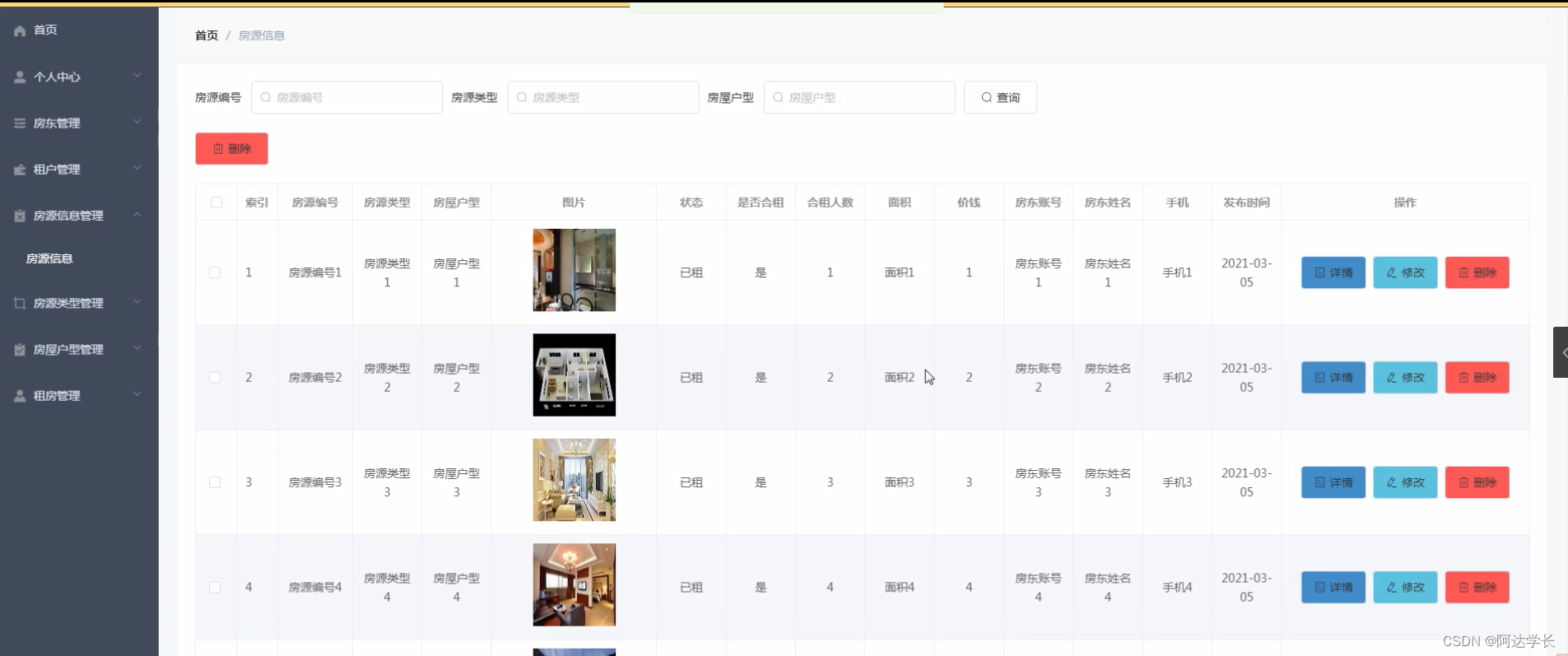Click 删除 button for 房源编号2
This screenshot has height=656, width=1568.
tap(1477, 377)
